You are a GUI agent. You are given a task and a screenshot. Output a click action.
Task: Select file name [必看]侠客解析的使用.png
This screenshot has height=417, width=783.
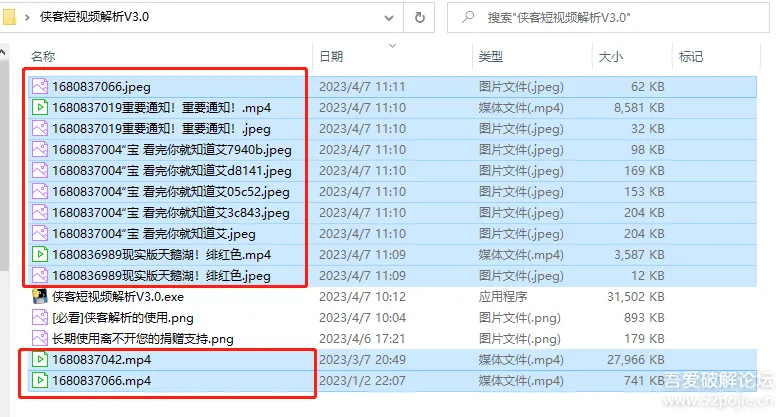123,318
